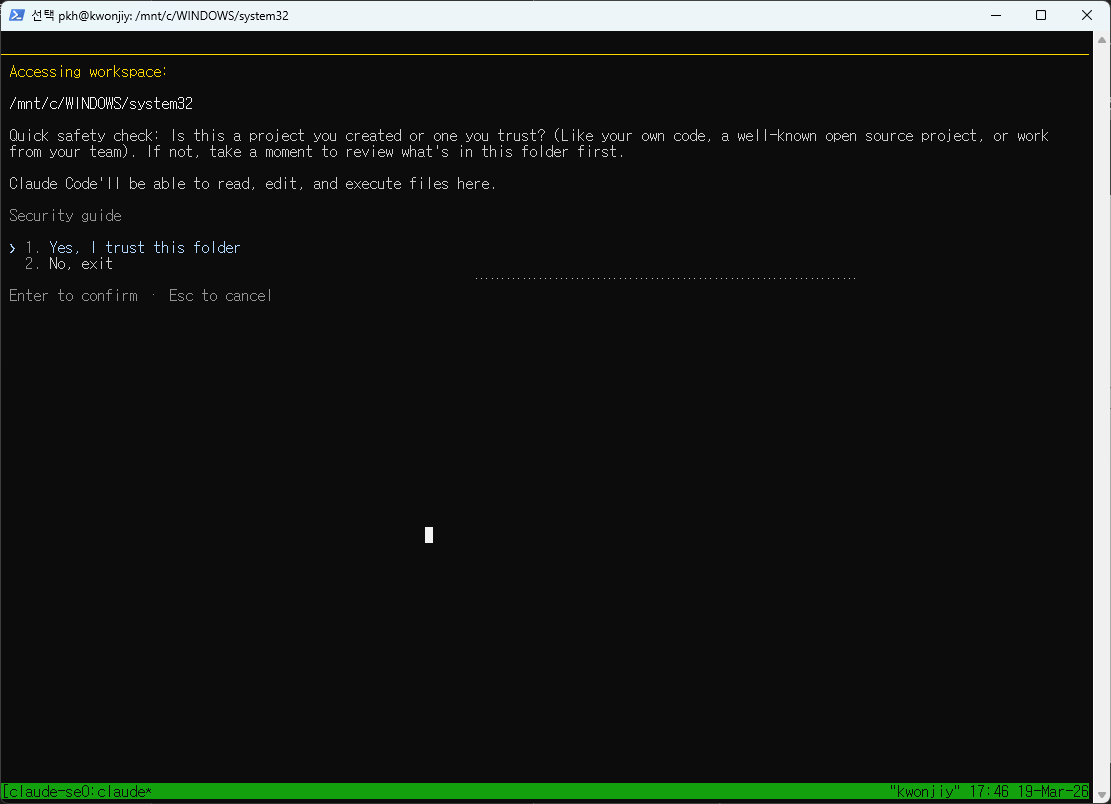Screen dimensions: 1111x804
Task: Click the /mnt/c/WINDOWS/system32 path text
Action: click(x=101, y=103)
